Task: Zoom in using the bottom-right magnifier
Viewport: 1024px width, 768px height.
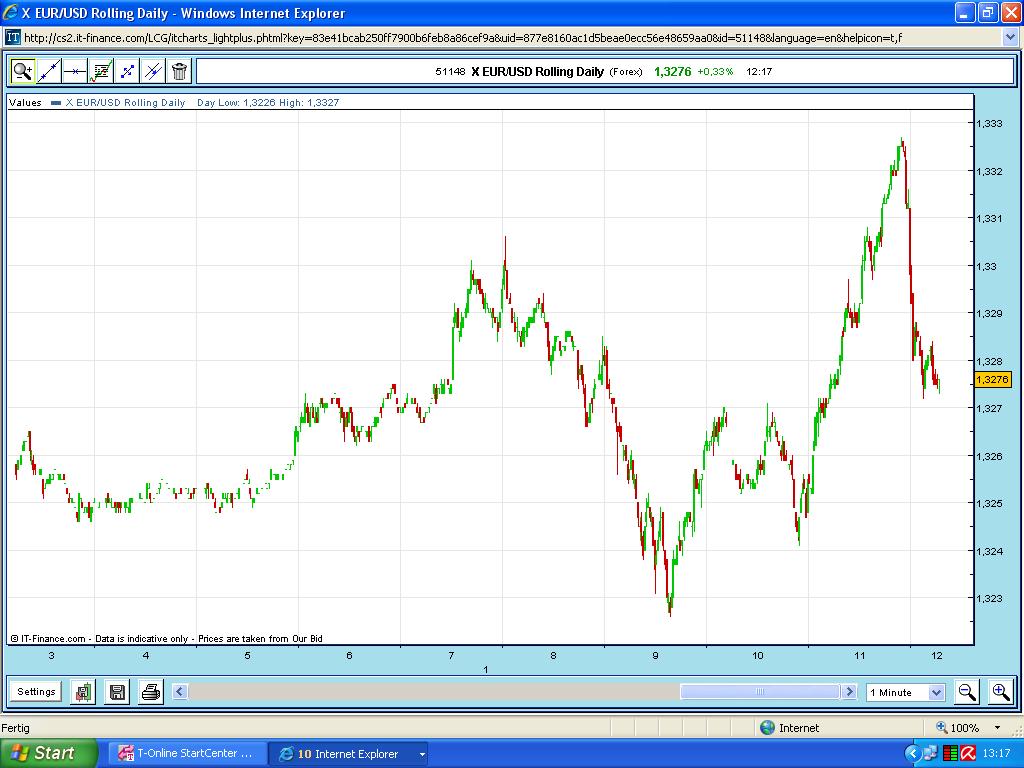Action: coord(999,691)
